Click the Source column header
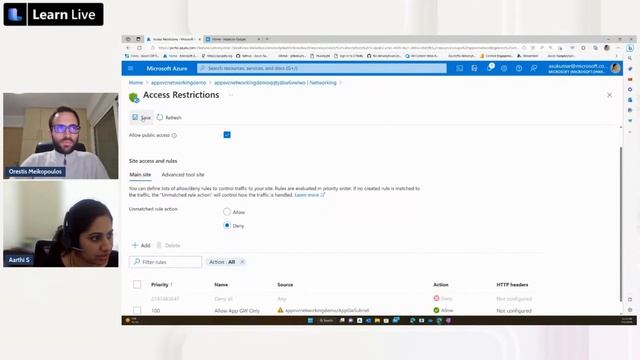This screenshot has width=640, height=360. (285, 284)
